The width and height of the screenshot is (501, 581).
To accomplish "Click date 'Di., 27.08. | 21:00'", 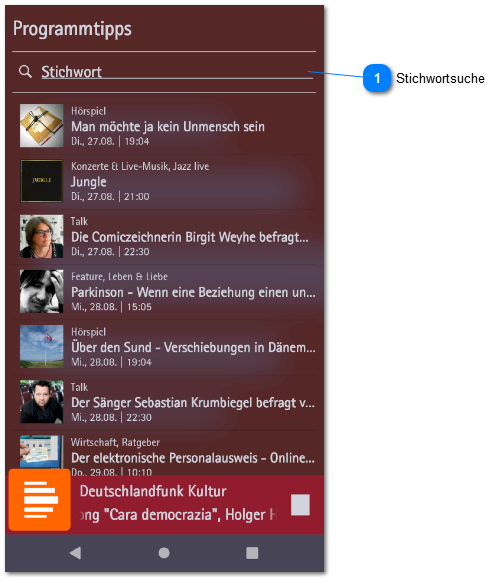I will (110, 196).
